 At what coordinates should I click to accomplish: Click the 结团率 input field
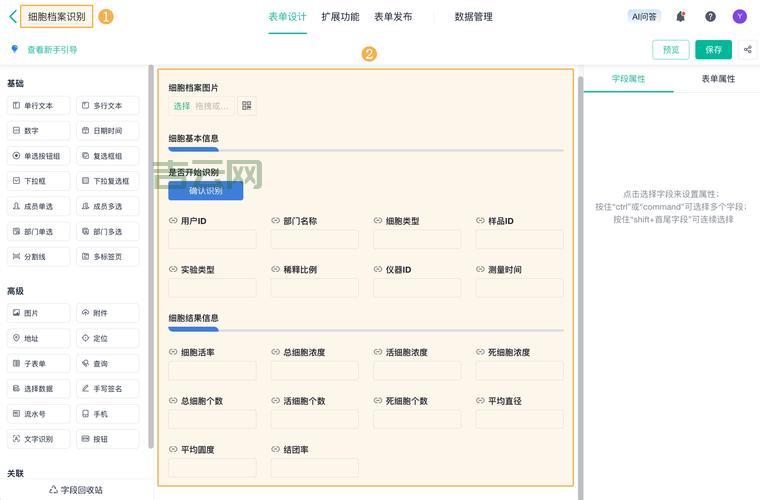(315, 468)
